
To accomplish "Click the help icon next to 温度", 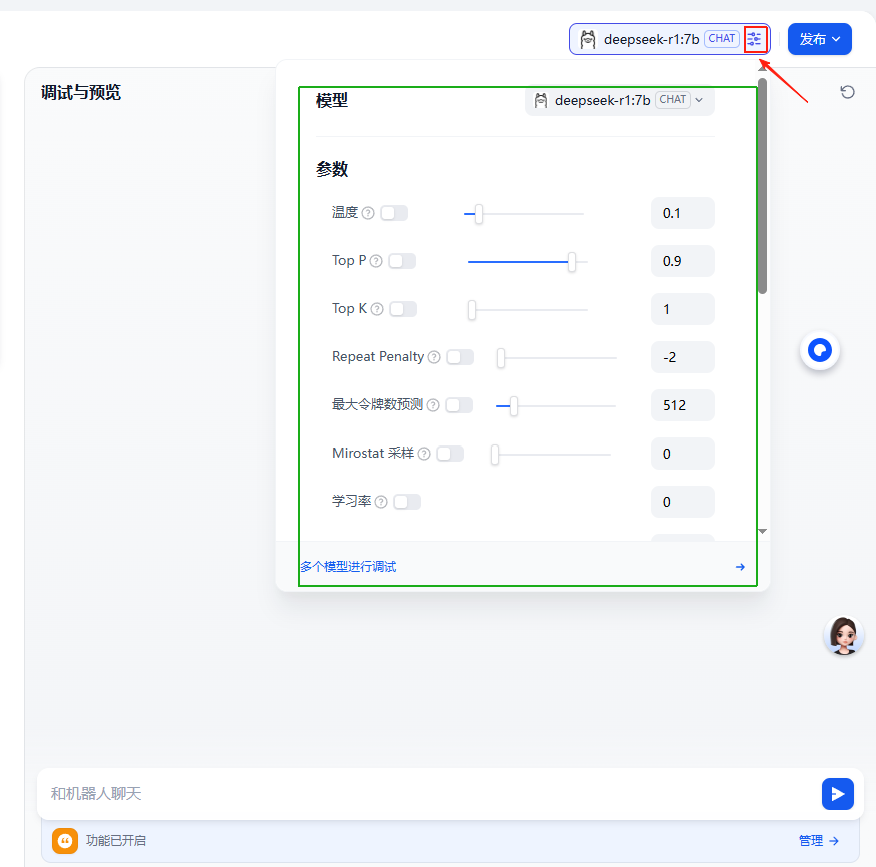I will (x=368, y=213).
